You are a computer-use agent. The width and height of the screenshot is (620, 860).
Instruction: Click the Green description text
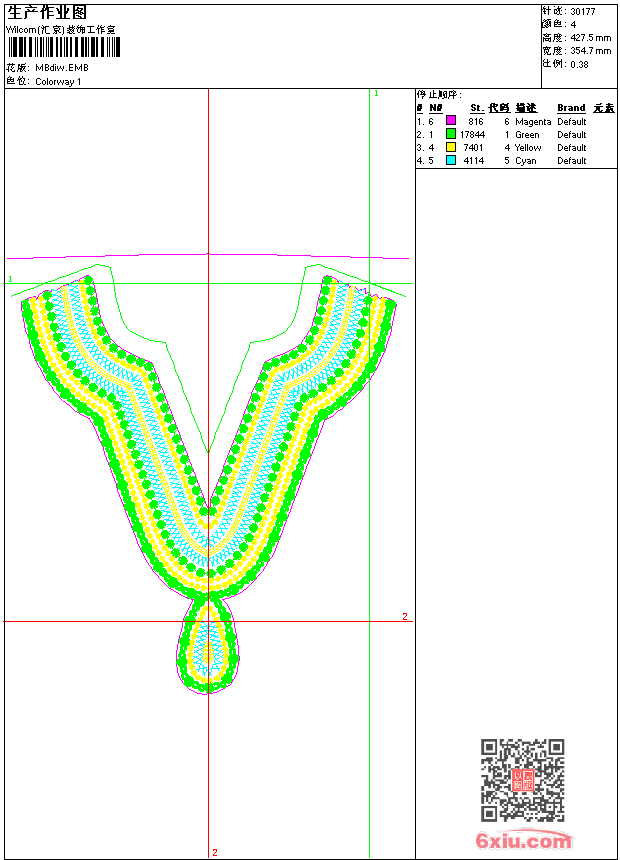[527, 134]
